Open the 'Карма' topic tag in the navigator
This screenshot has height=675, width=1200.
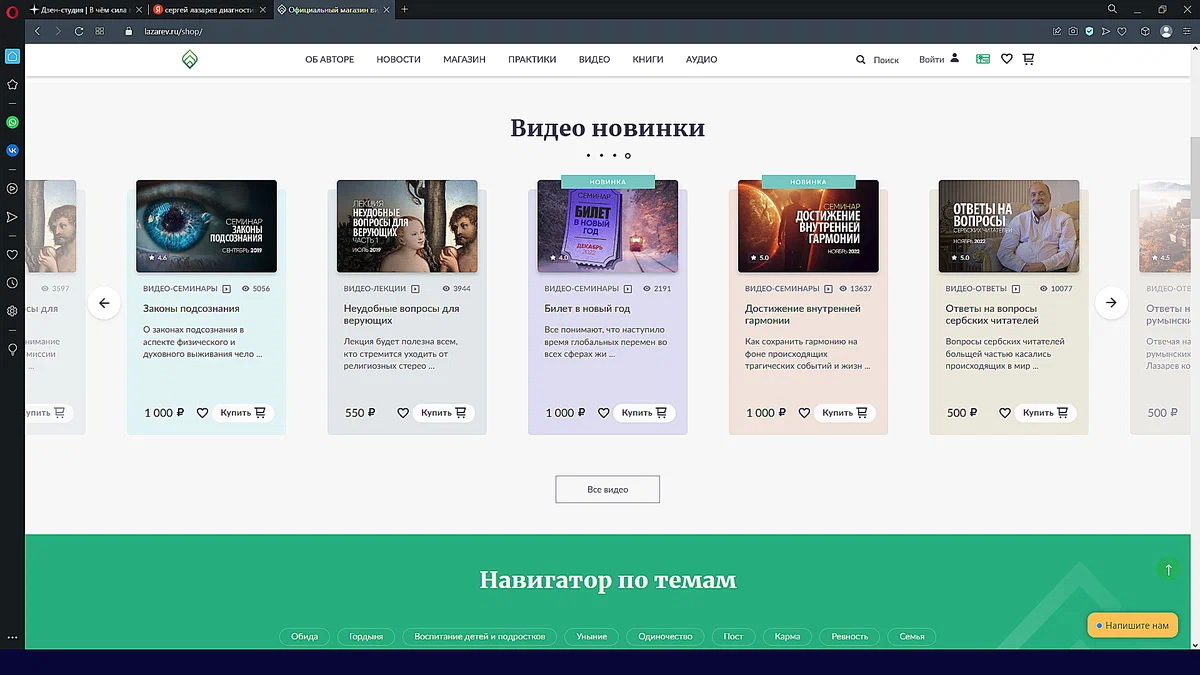789,636
